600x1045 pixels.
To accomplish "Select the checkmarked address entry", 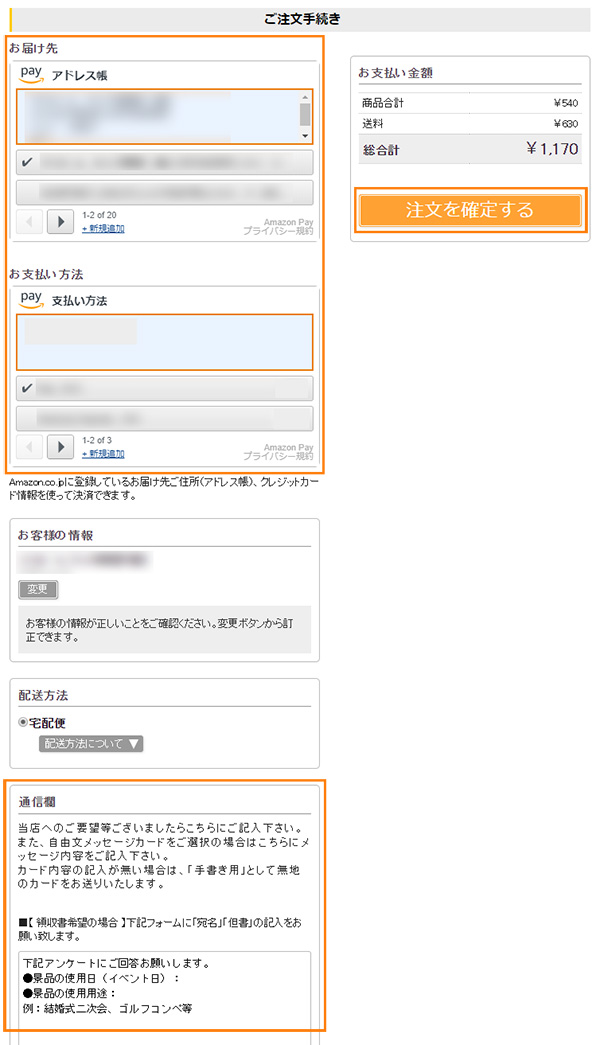I will point(165,161).
